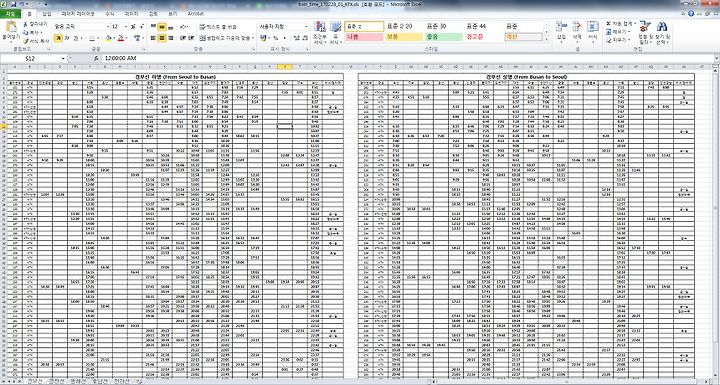
Task: Click the percent style icon
Action: [x=276, y=38]
